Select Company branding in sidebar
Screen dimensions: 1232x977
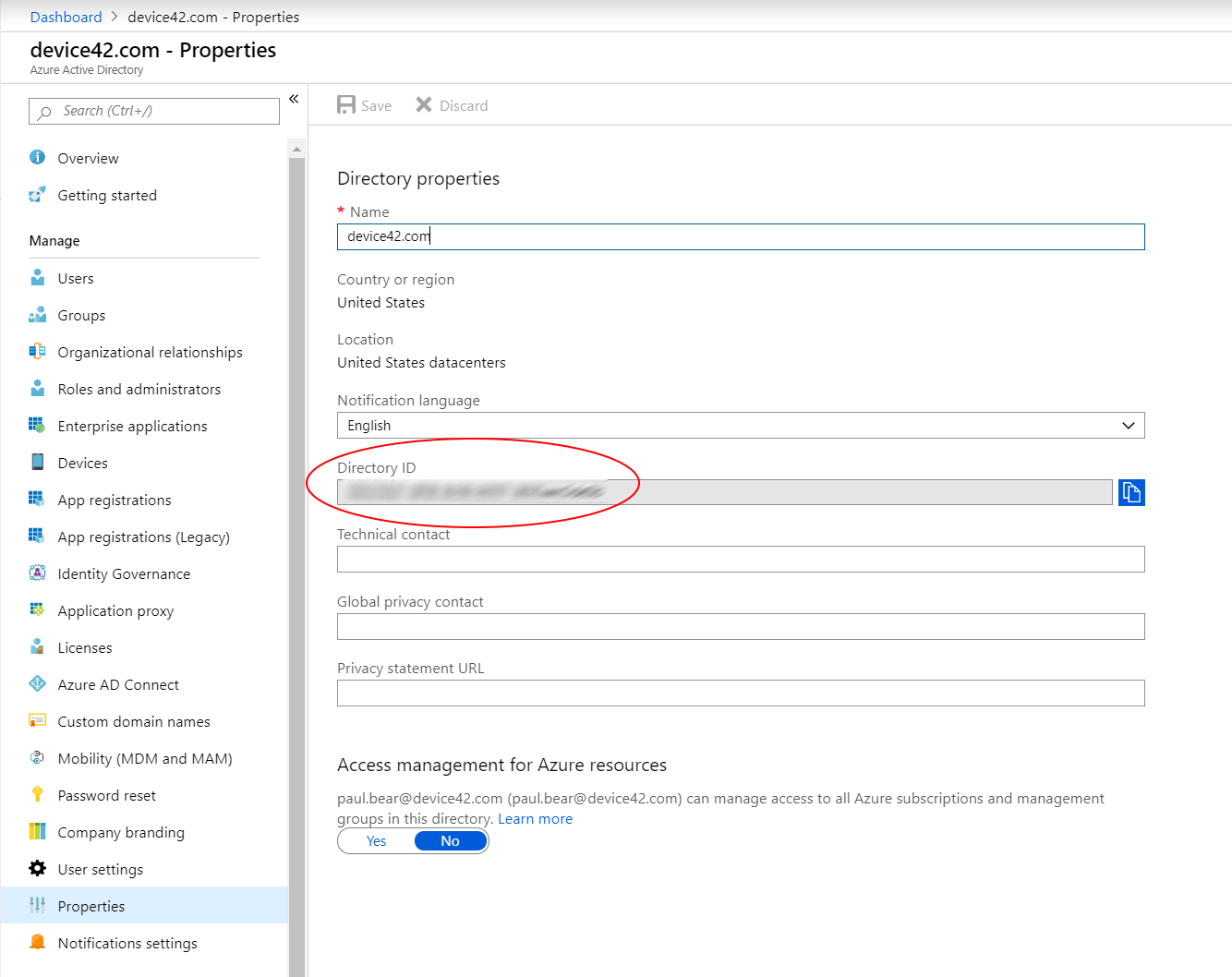point(121,832)
